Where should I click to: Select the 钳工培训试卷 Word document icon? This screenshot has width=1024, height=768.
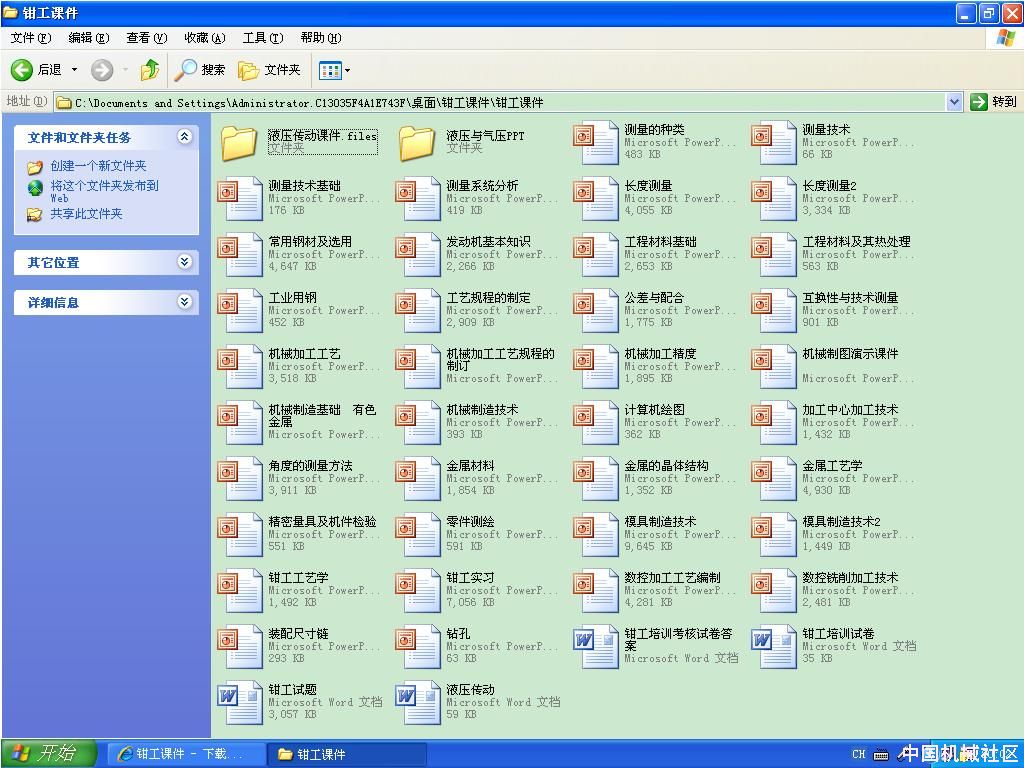pos(774,646)
